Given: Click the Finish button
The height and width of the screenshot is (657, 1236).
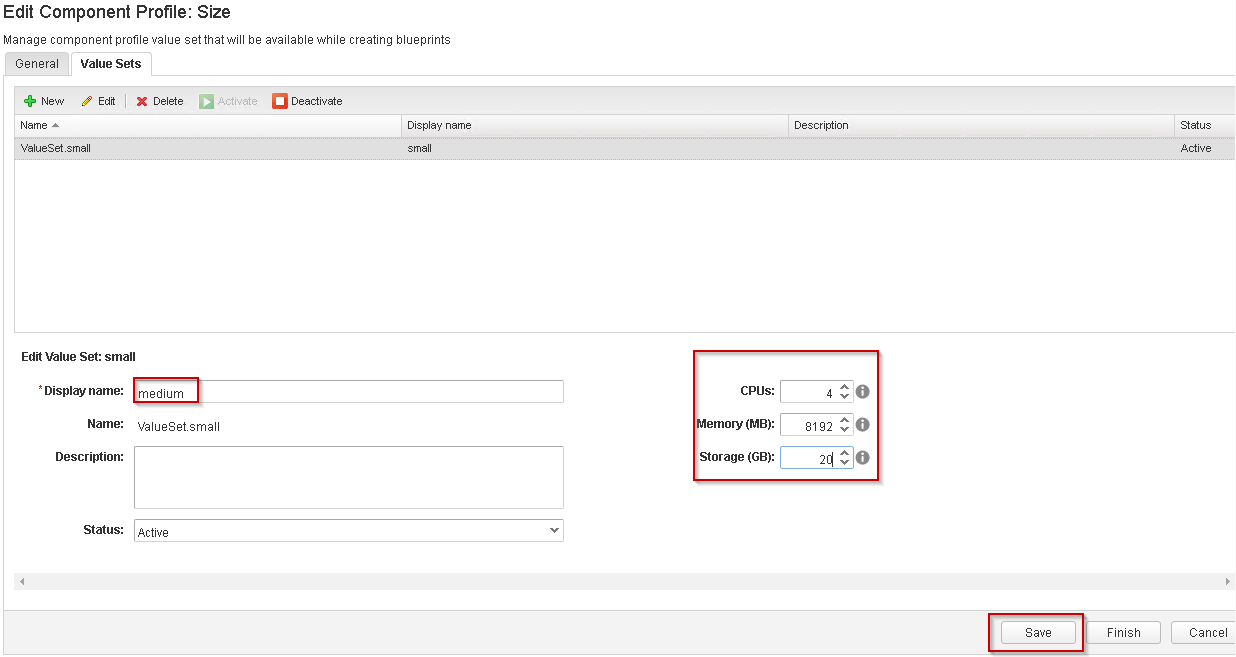Looking at the screenshot, I should point(1123,632).
